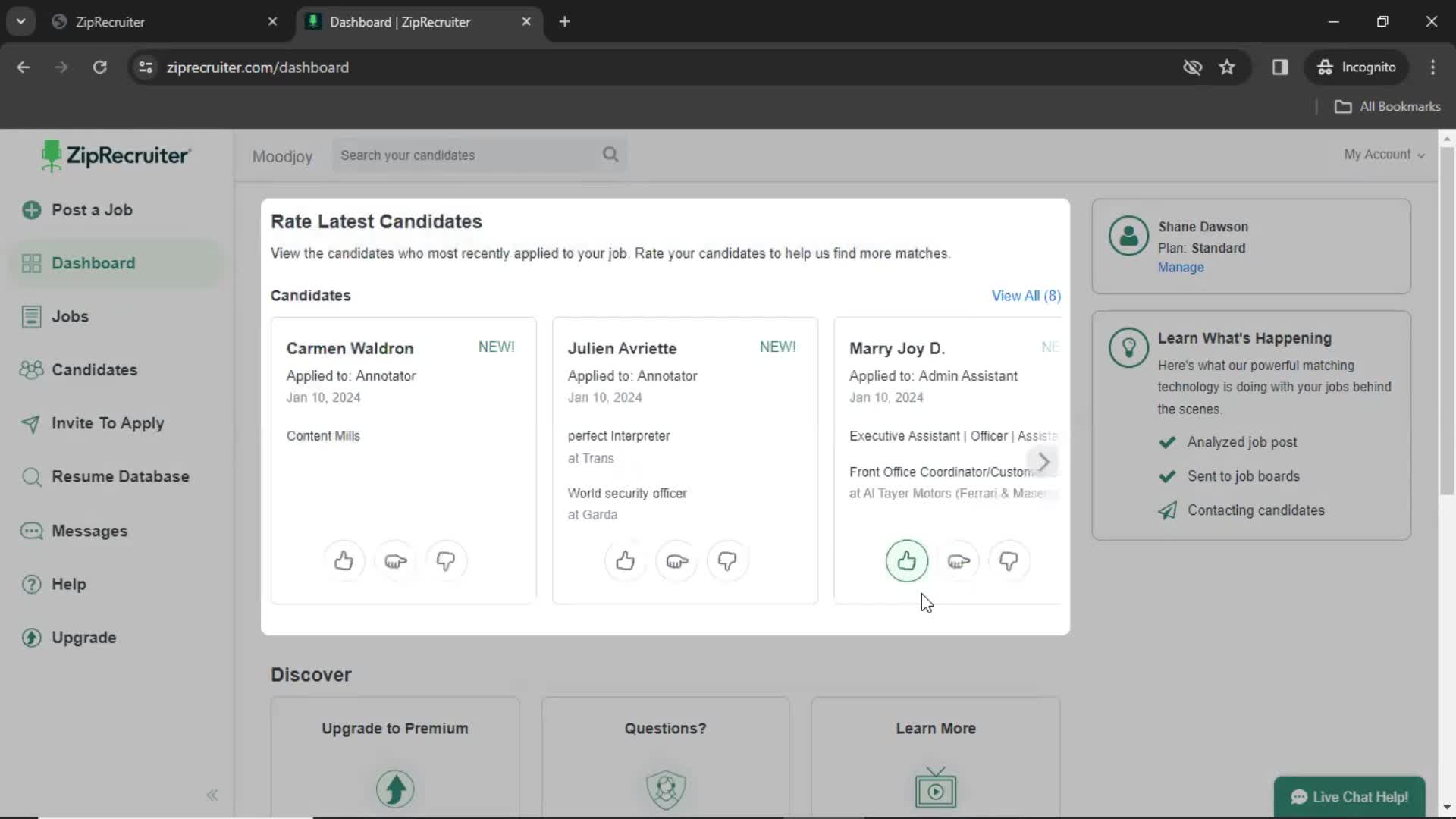Click View All (8) candidates link

1026,296
